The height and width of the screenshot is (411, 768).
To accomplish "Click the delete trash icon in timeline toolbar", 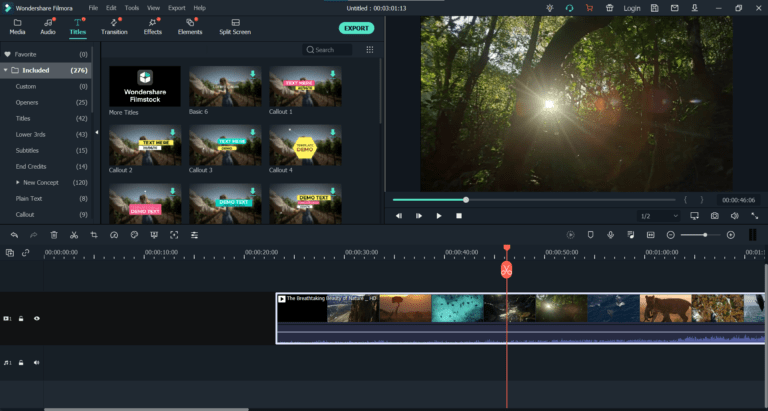I will click(54, 235).
